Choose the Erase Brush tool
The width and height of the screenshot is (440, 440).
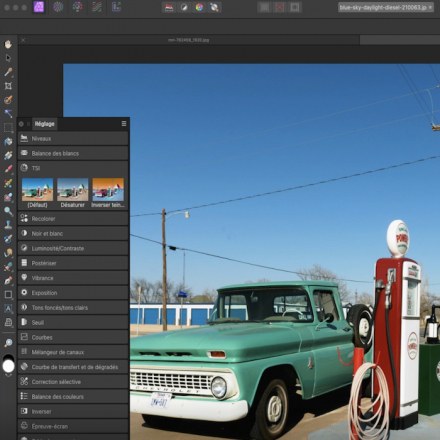(8, 197)
